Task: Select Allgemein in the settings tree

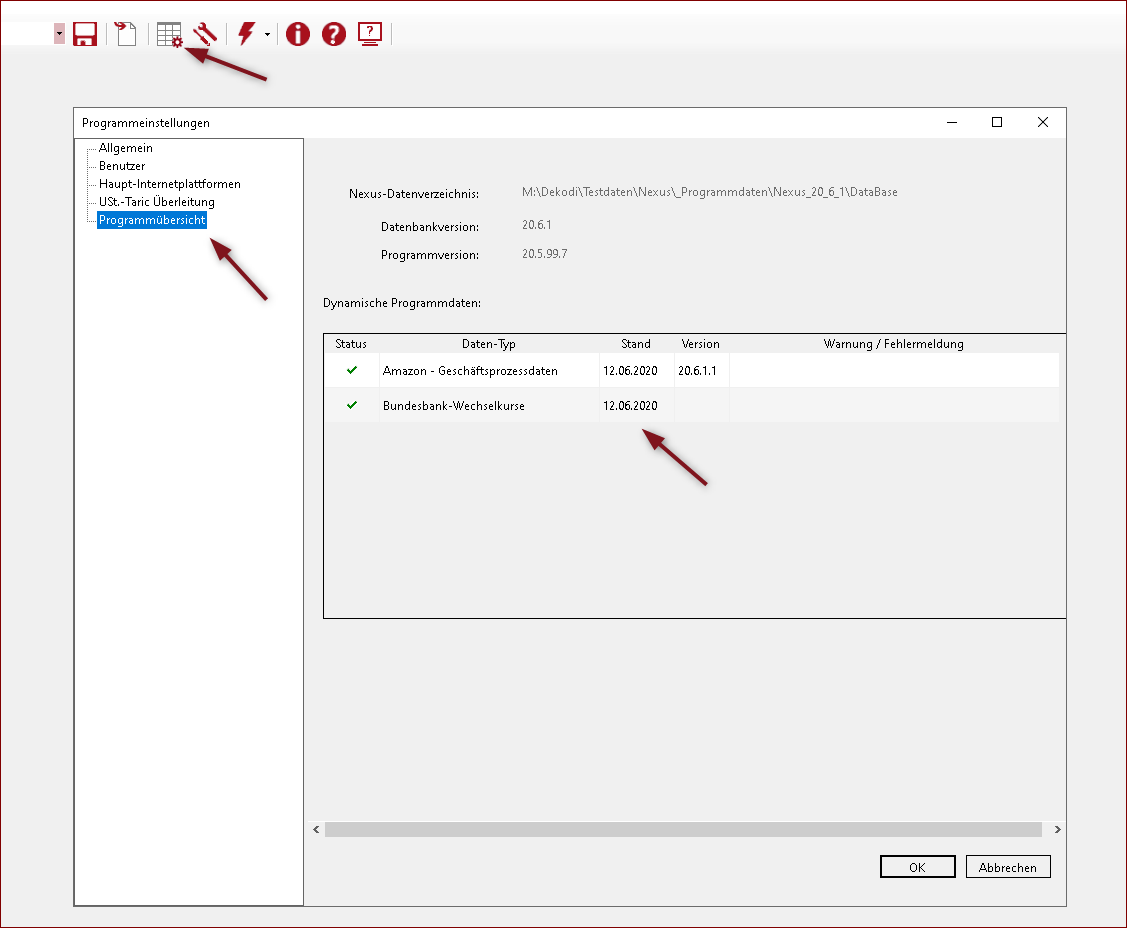Action: [x=125, y=148]
